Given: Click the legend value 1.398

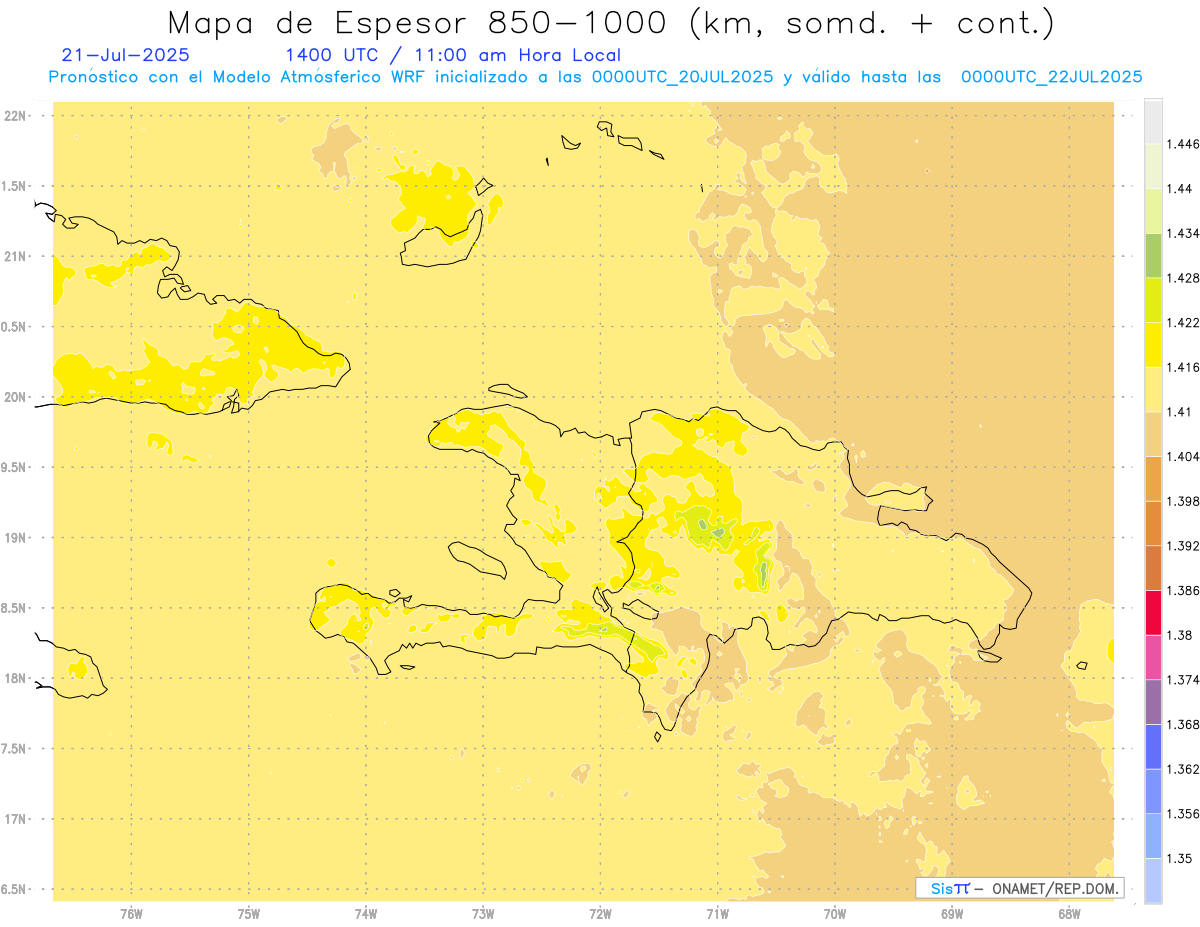Looking at the screenshot, I should click(x=1183, y=501).
